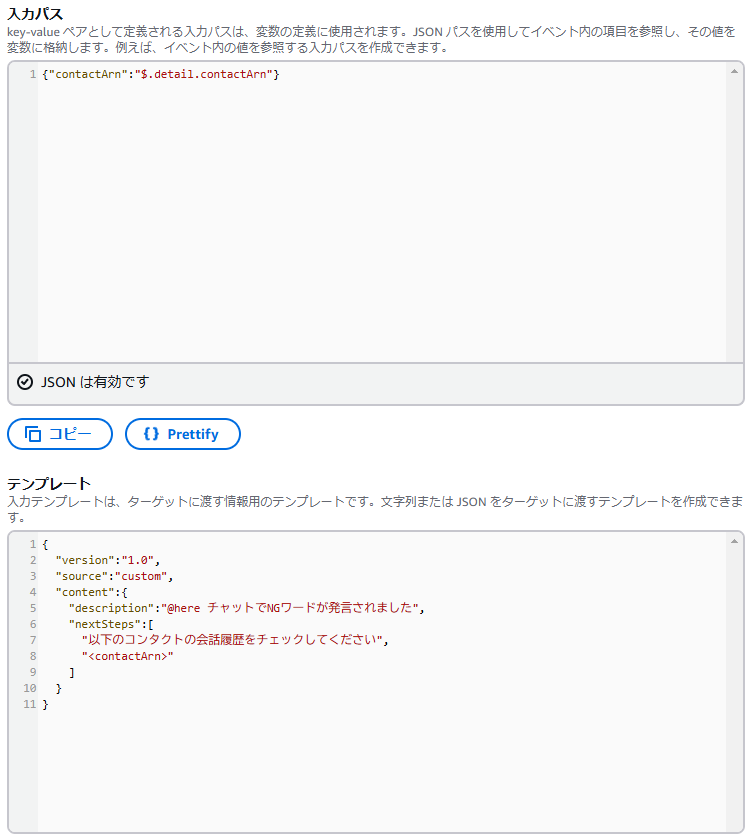Click the up arrow of the template editor scrollbar
This screenshot has width=752, height=839.
tap(734, 541)
